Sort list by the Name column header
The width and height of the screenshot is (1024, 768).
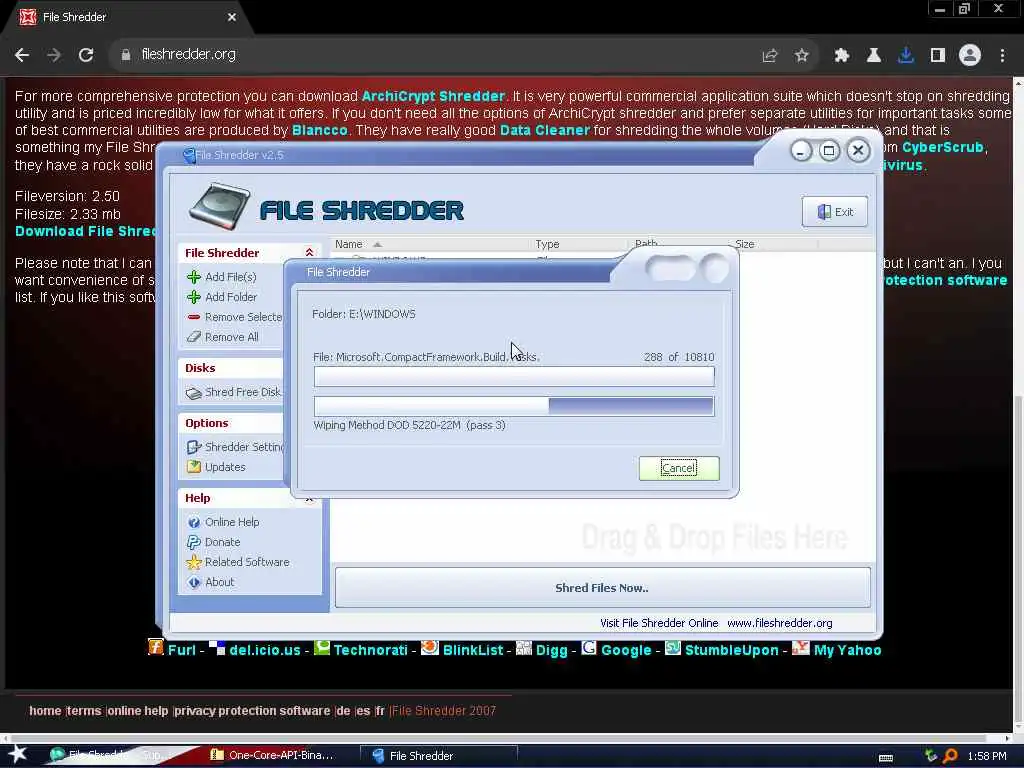(x=429, y=244)
